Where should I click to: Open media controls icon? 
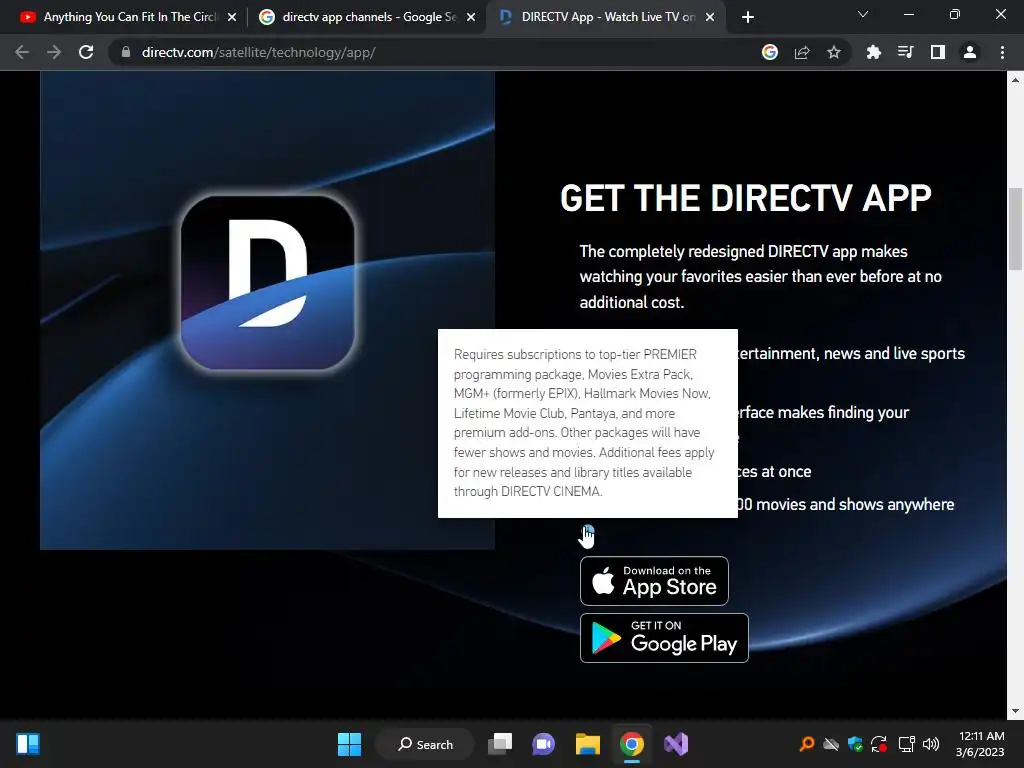(x=905, y=52)
